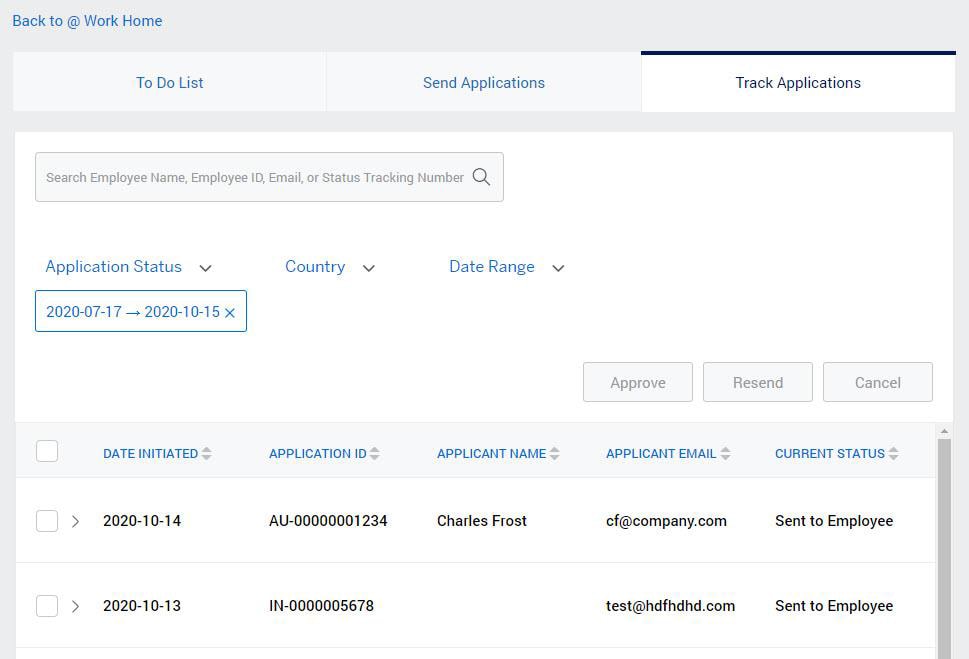Expand the Charles Frost application row
Screen dimensions: 969x659
pos(76,521)
